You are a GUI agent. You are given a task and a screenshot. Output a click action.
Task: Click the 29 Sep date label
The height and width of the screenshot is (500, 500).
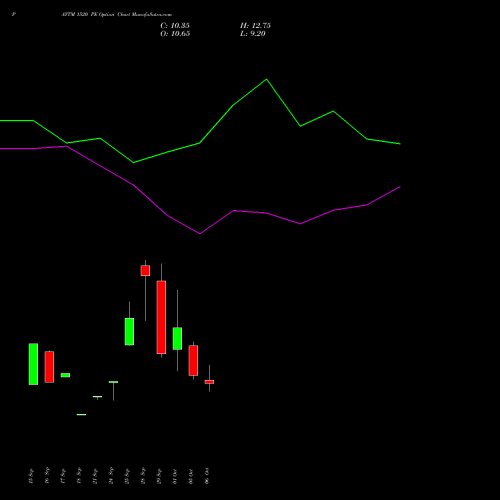(x=159, y=476)
